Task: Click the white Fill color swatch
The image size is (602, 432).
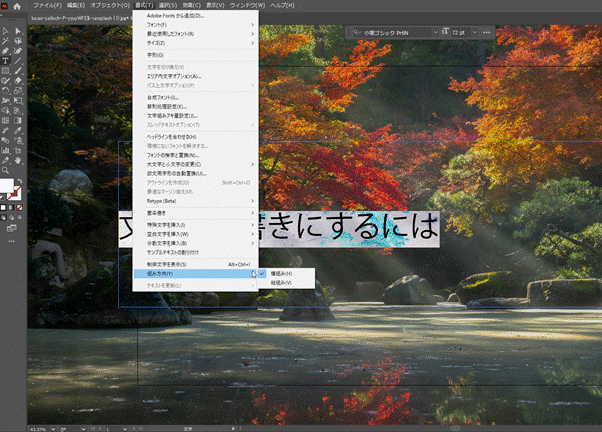Action: click(7, 186)
